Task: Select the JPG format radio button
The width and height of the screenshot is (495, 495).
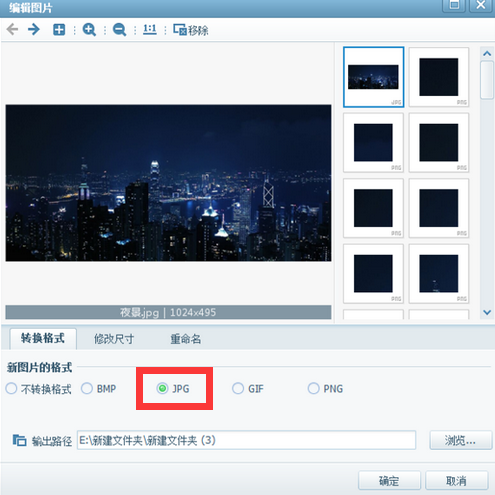Action: point(162,388)
